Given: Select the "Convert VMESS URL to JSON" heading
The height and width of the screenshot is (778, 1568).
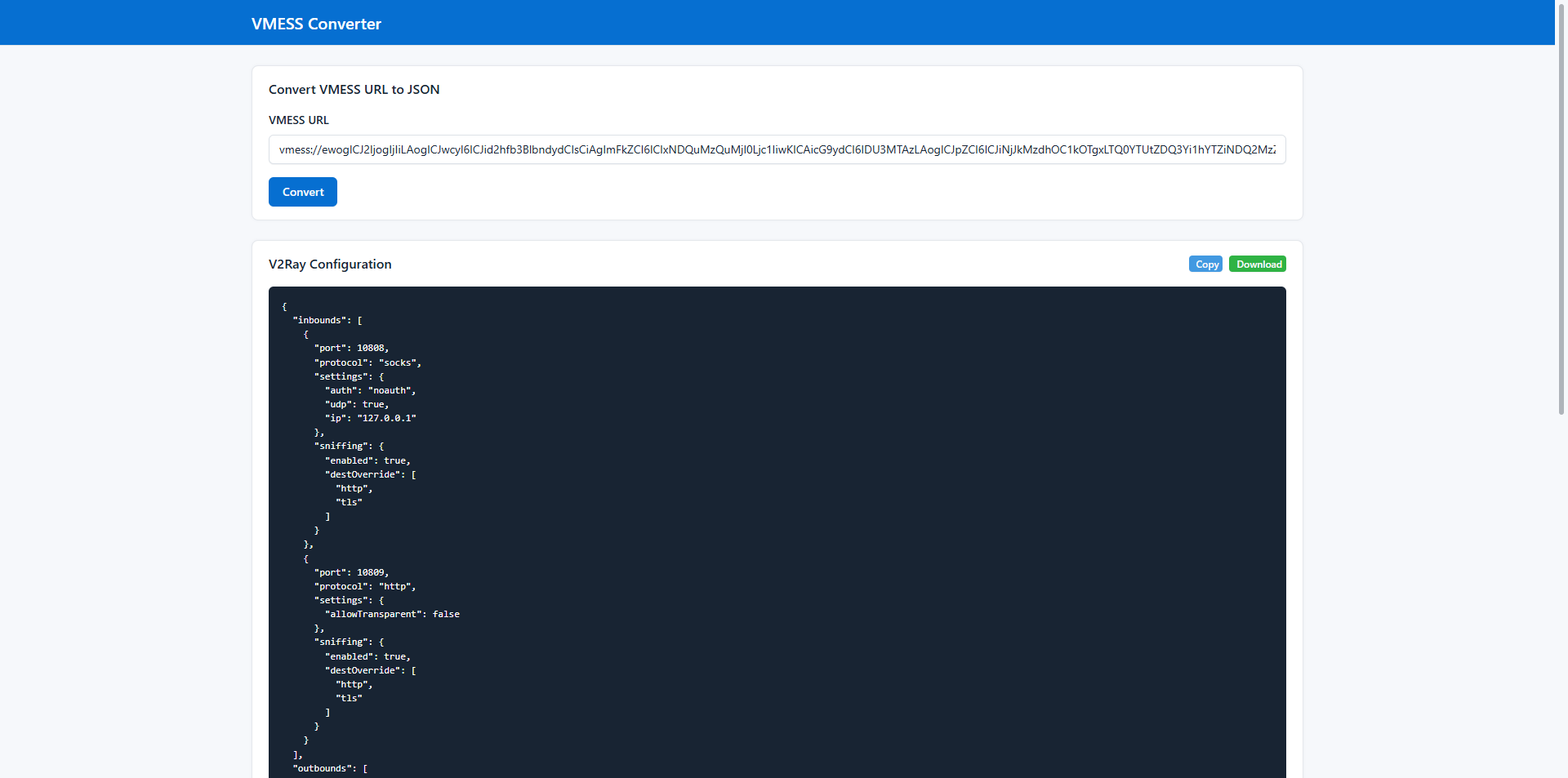Looking at the screenshot, I should (x=354, y=90).
